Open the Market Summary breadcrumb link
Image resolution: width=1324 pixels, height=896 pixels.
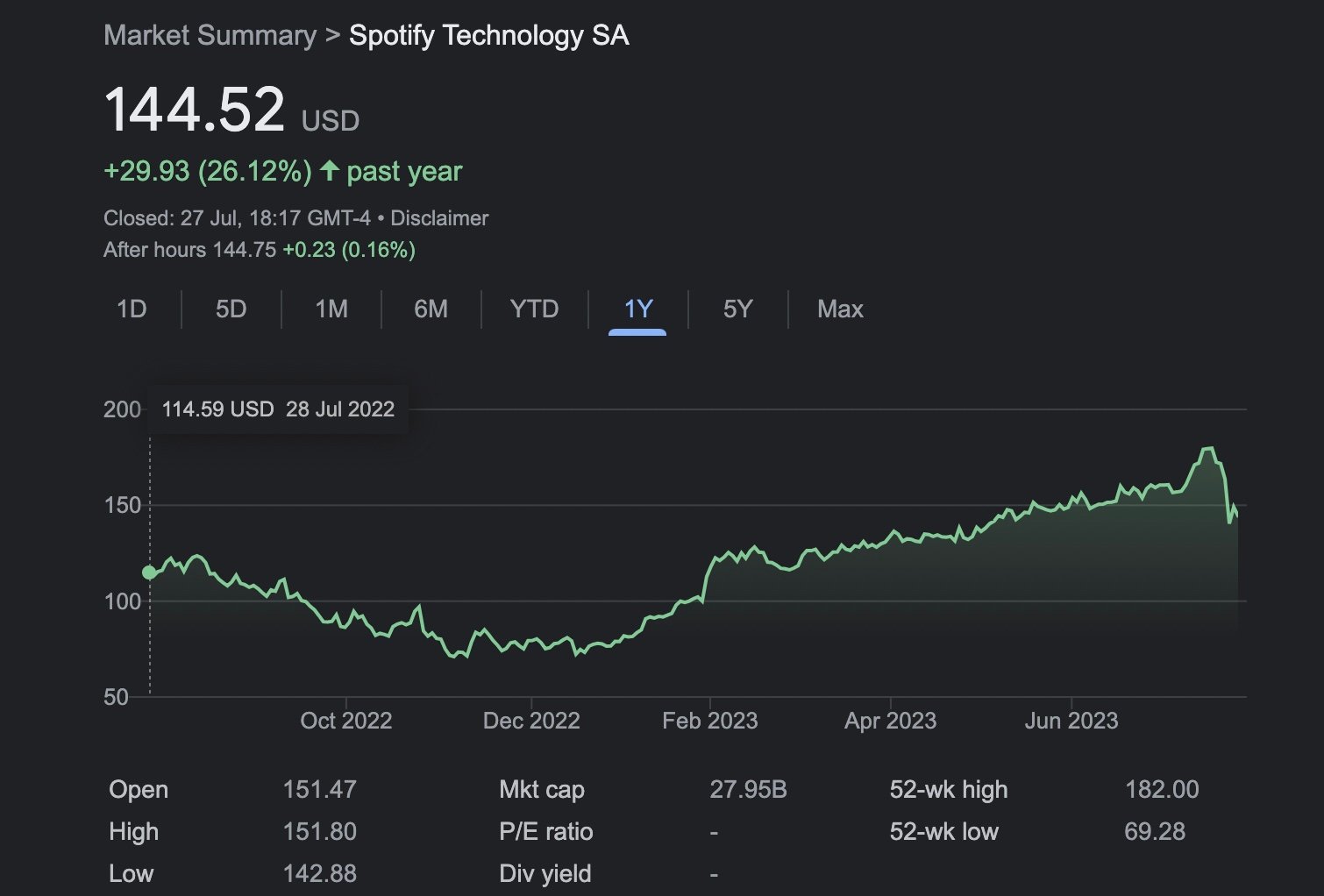210,35
